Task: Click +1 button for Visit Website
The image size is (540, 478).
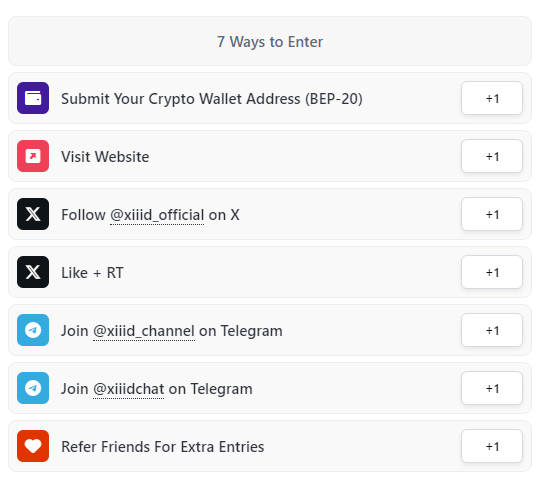Action: [492, 156]
